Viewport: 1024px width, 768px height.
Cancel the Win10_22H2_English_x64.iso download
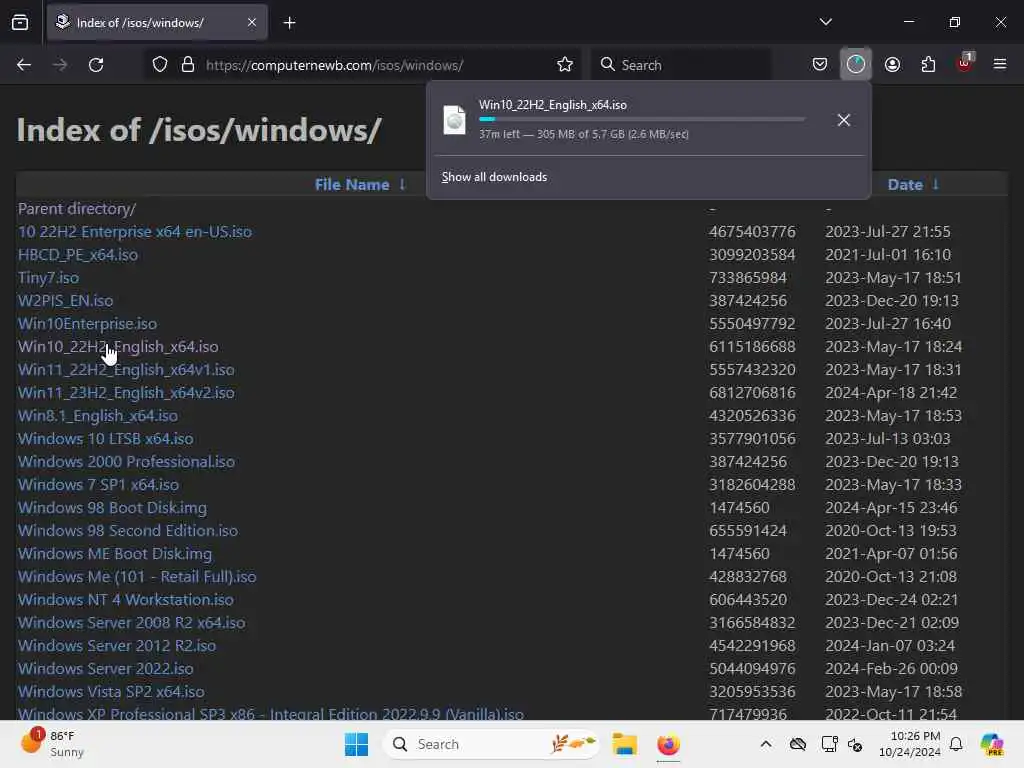click(x=844, y=120)
